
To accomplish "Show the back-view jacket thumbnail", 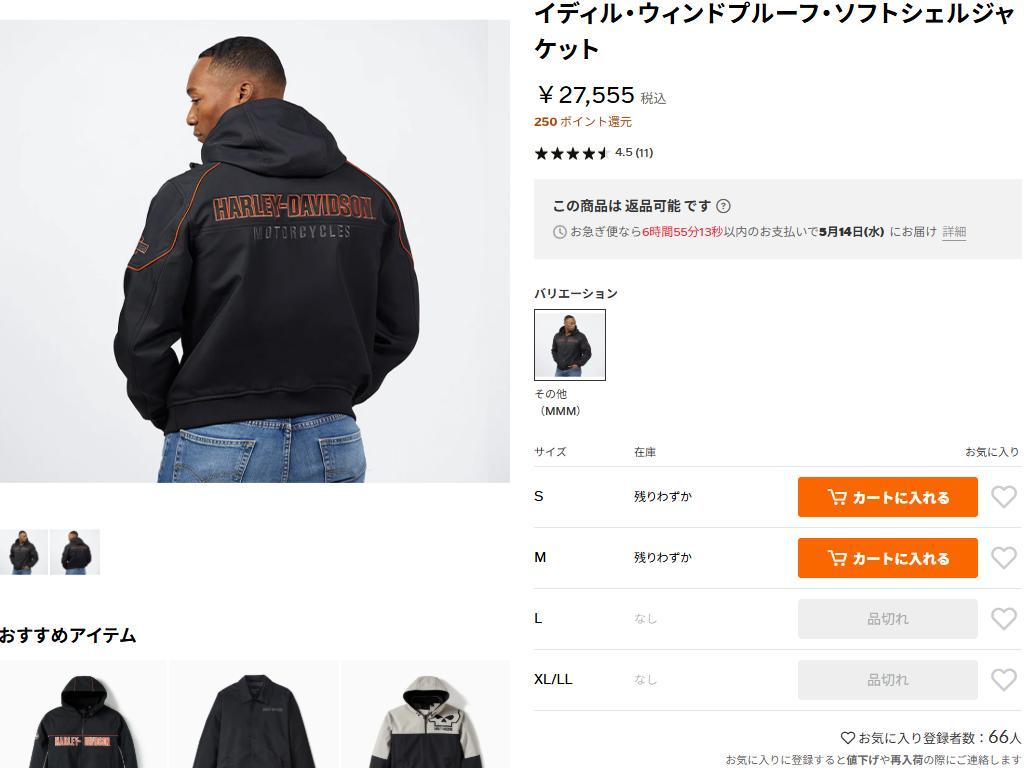I will (x=75, y=551).
